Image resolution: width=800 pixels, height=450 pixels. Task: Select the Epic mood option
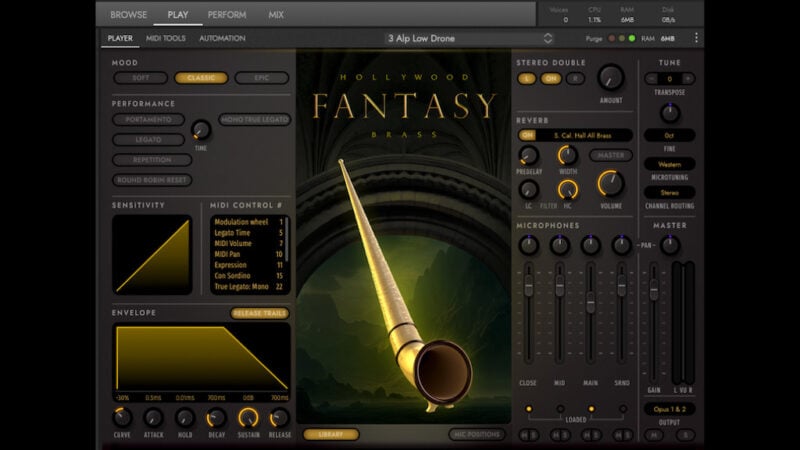point(262,78)
